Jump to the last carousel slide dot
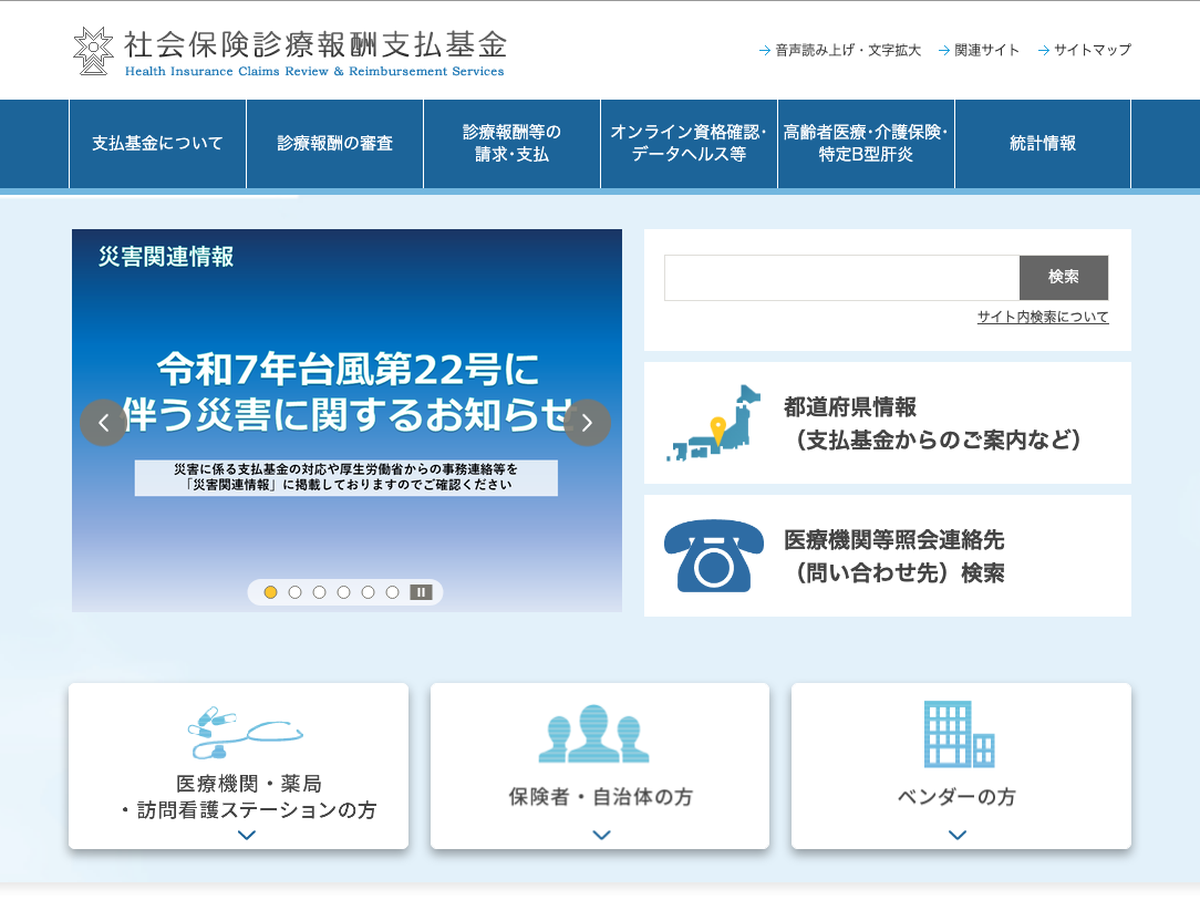This screenshot has width=1200, height=900. 392,592
